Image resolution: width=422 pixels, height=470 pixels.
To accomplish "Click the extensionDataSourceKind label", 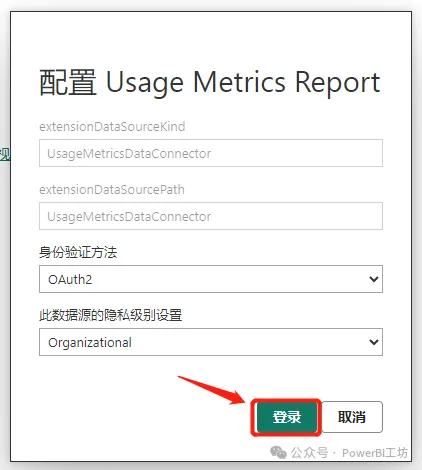I will 112,127.
